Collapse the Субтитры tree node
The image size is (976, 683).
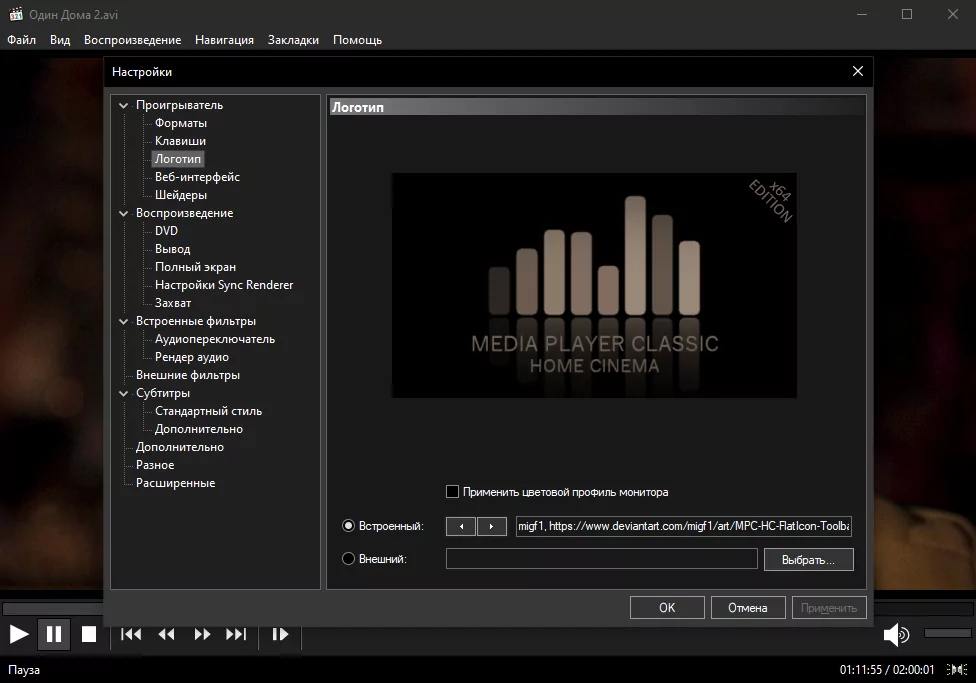click(124, 393)
